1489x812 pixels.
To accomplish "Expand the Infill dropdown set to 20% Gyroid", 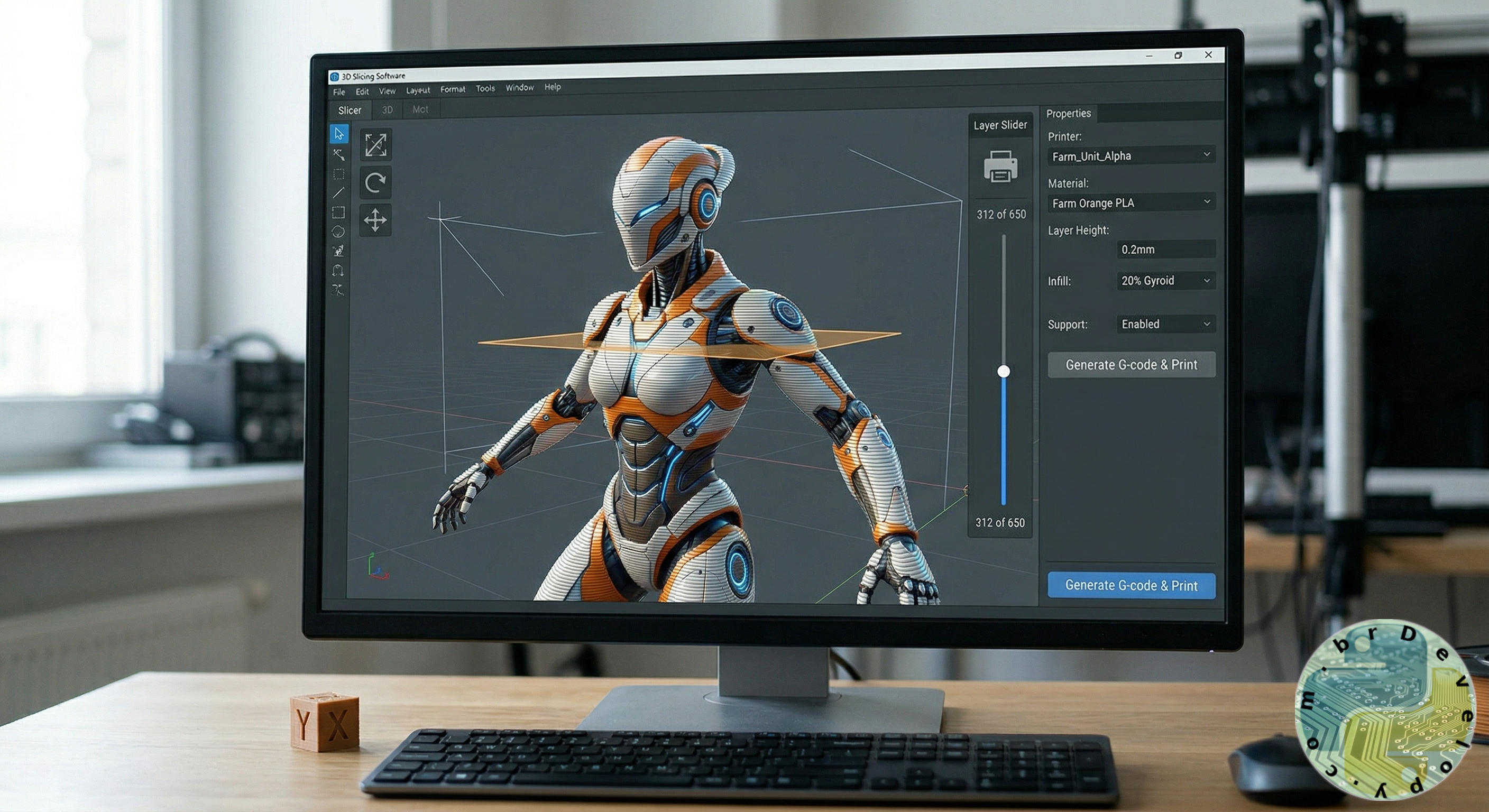I will 1165,281.
